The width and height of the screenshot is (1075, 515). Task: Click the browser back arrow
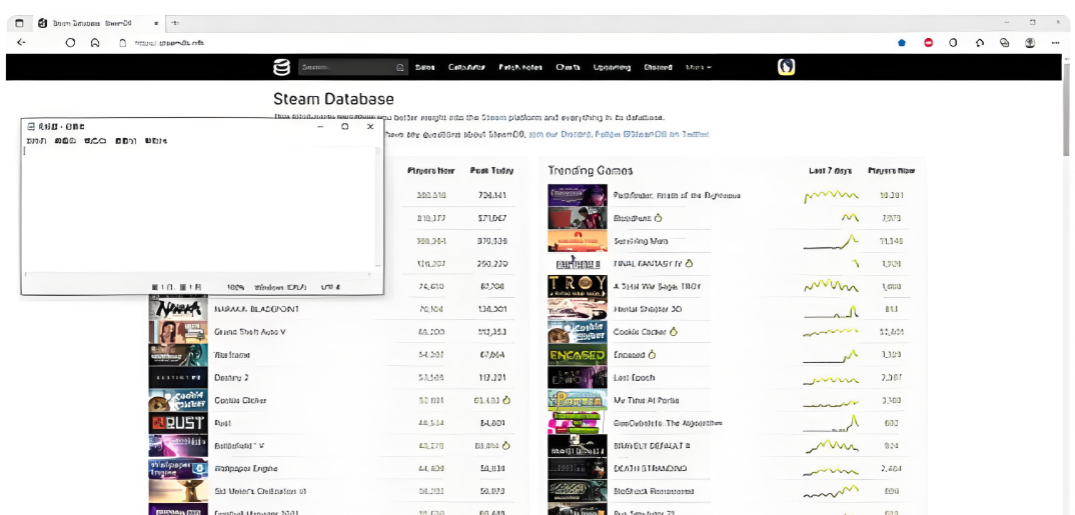click(x=22, y=43)
